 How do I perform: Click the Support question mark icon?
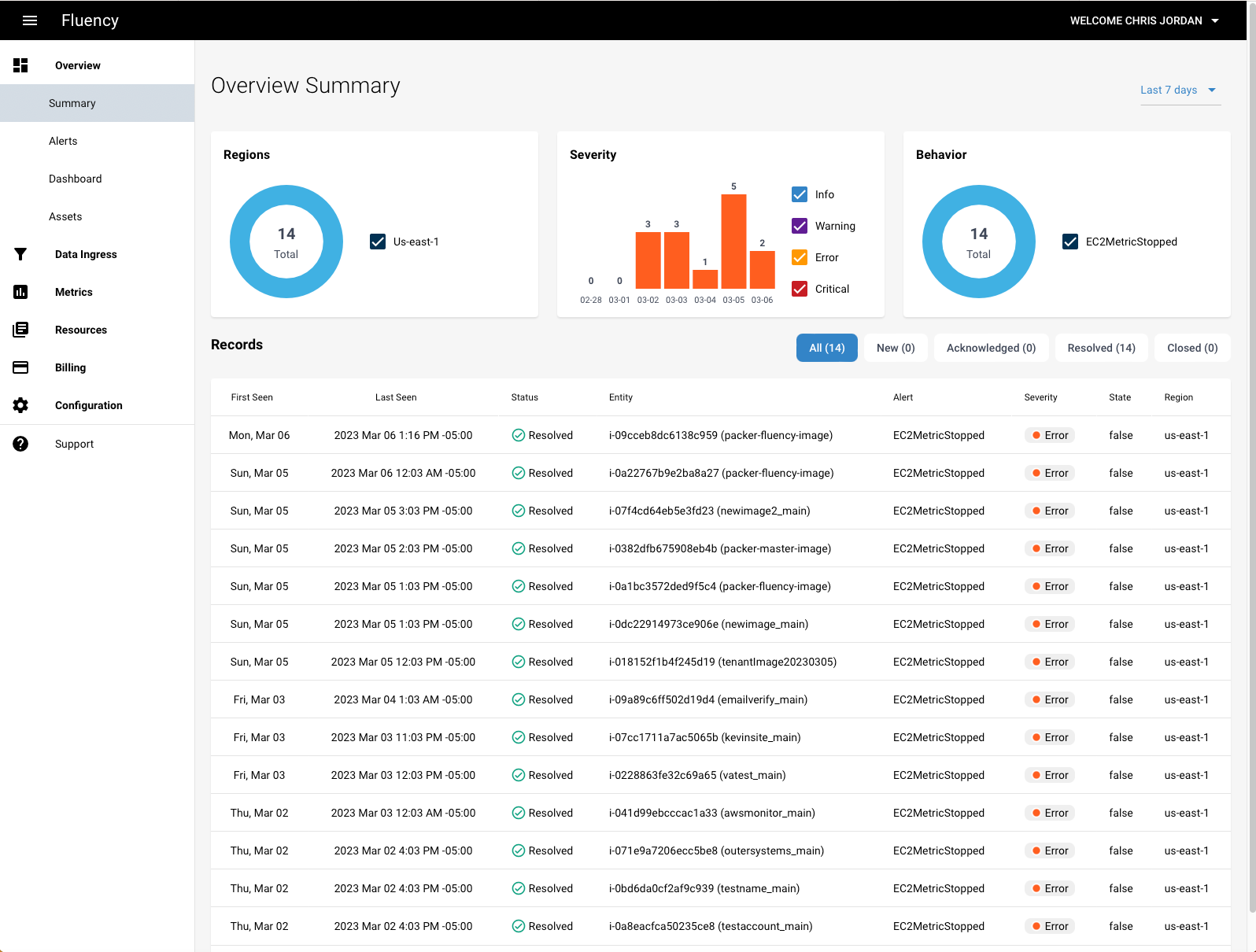coord(20,444)
